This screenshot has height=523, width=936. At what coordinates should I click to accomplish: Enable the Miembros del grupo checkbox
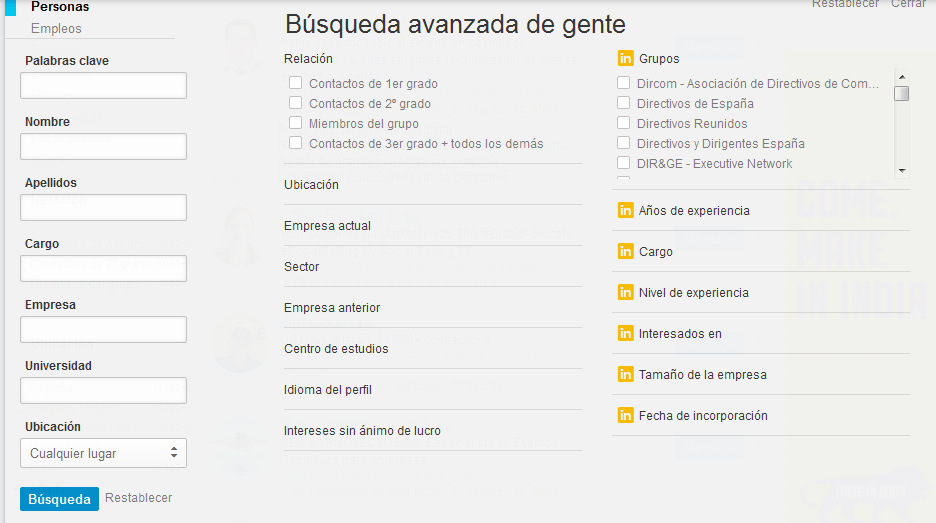[x=295, y=124]
